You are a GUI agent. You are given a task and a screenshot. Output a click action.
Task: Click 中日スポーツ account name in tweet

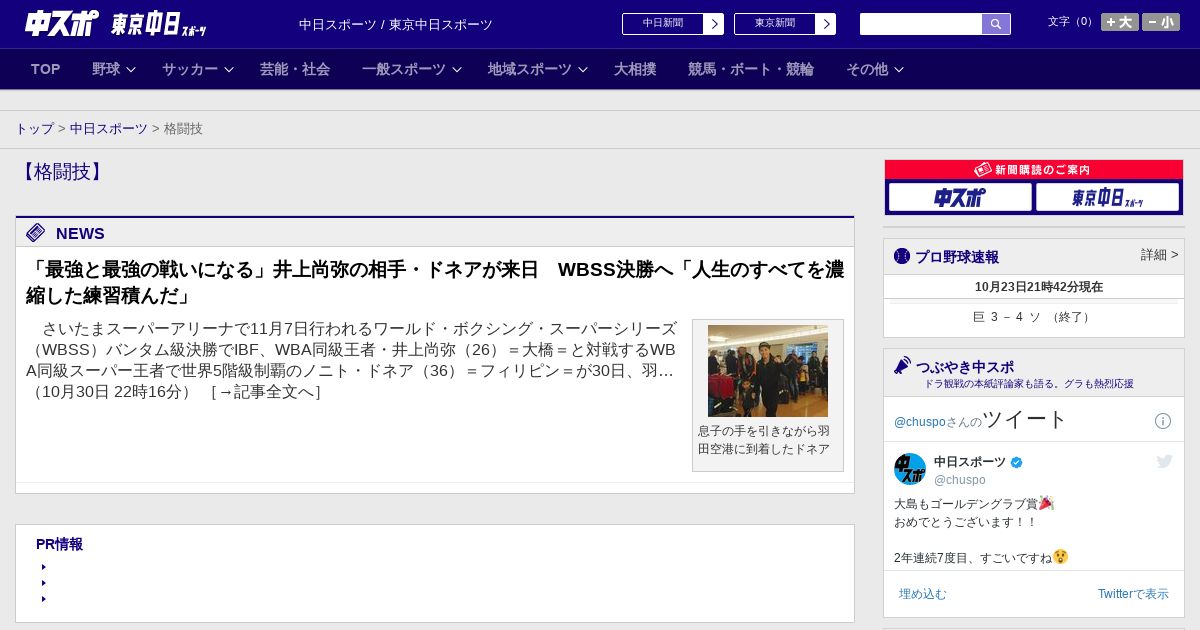point(970,462)
